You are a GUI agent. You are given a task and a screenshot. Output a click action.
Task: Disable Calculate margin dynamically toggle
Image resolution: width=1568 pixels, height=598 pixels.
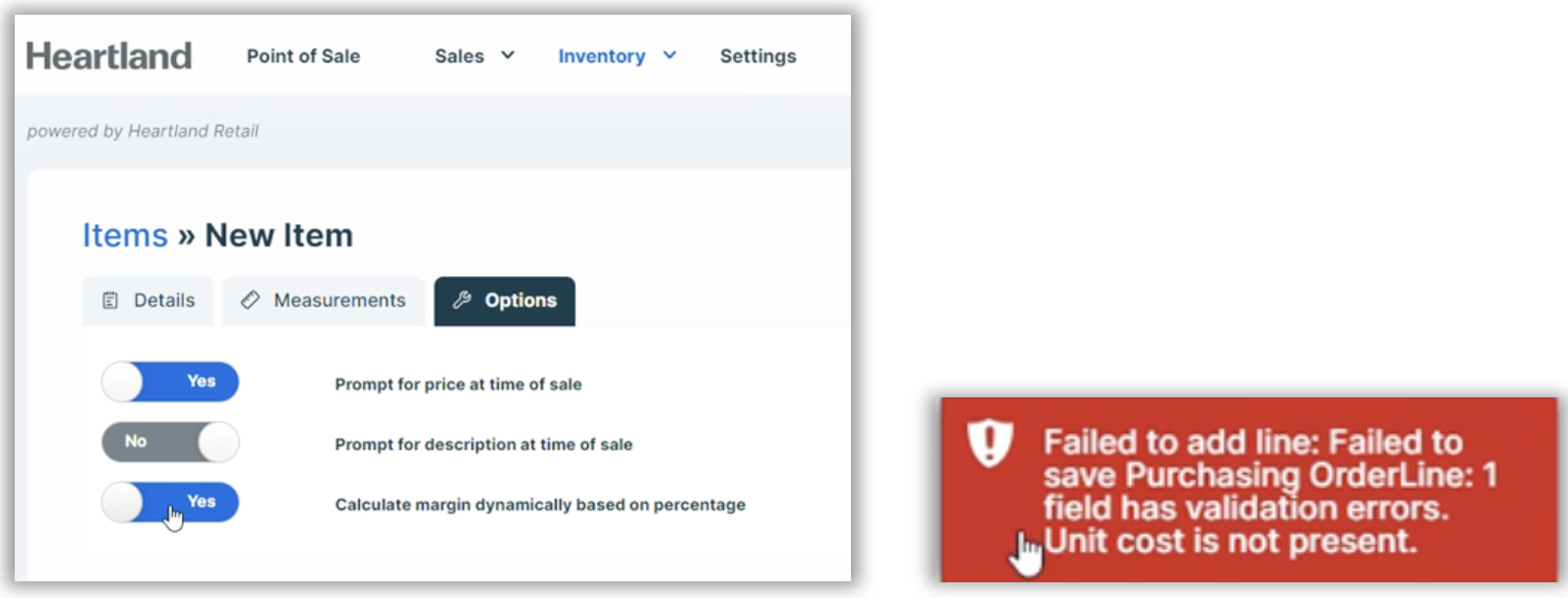[170, 503]
